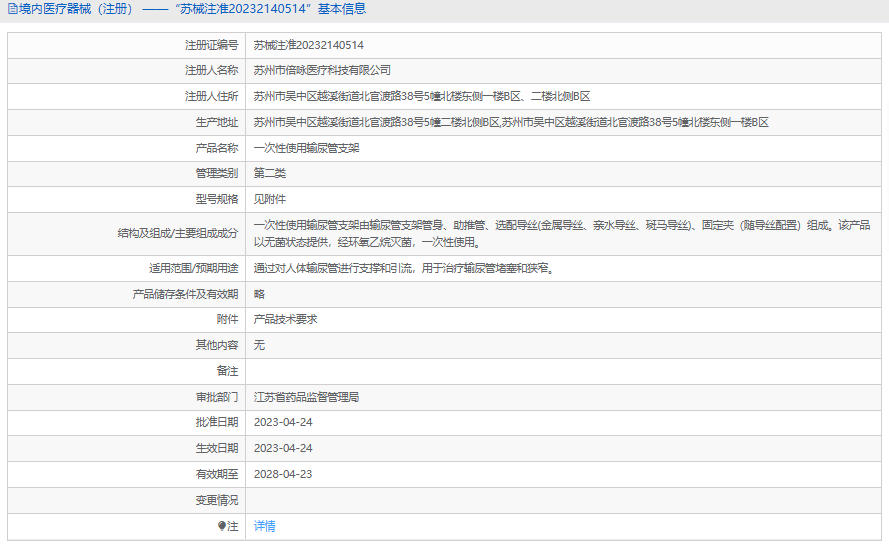Click the intended use text 通过对人体输尿管进行支撑和引流
The width and height of the screenshot is (889, 545).
[x=333, y=269]
